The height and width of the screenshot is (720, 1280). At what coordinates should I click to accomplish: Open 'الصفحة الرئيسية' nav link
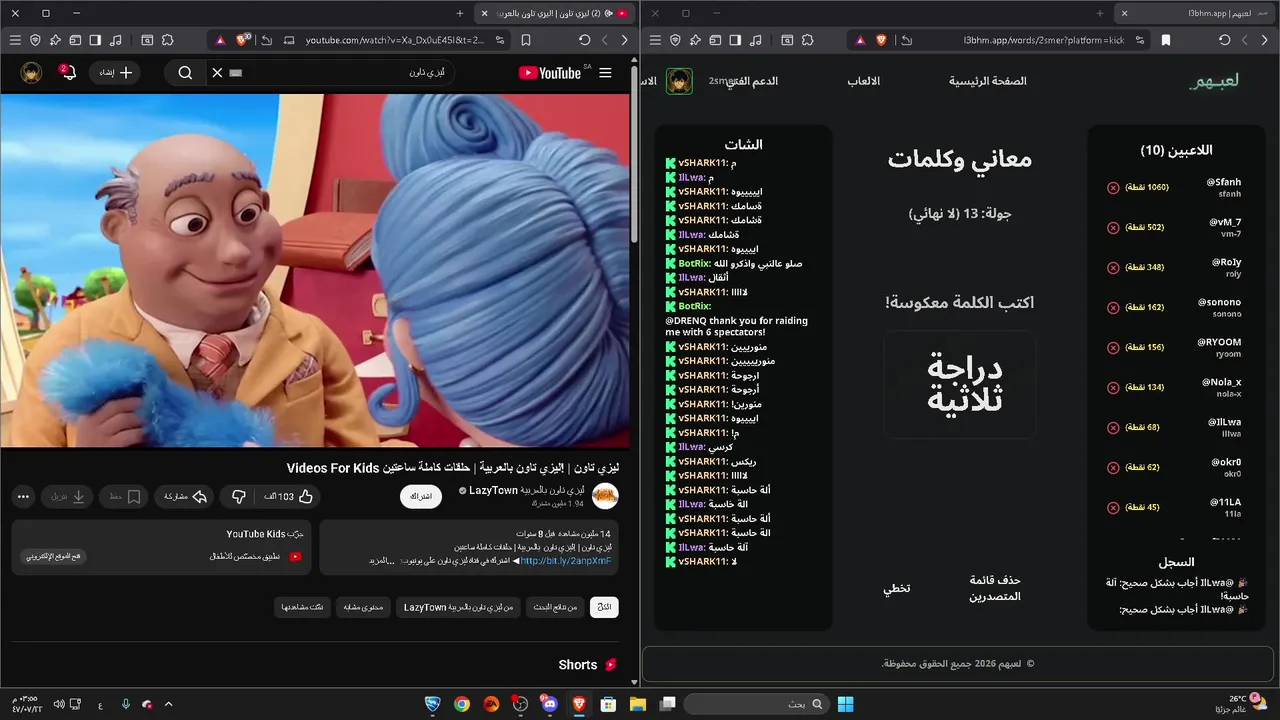988,81
